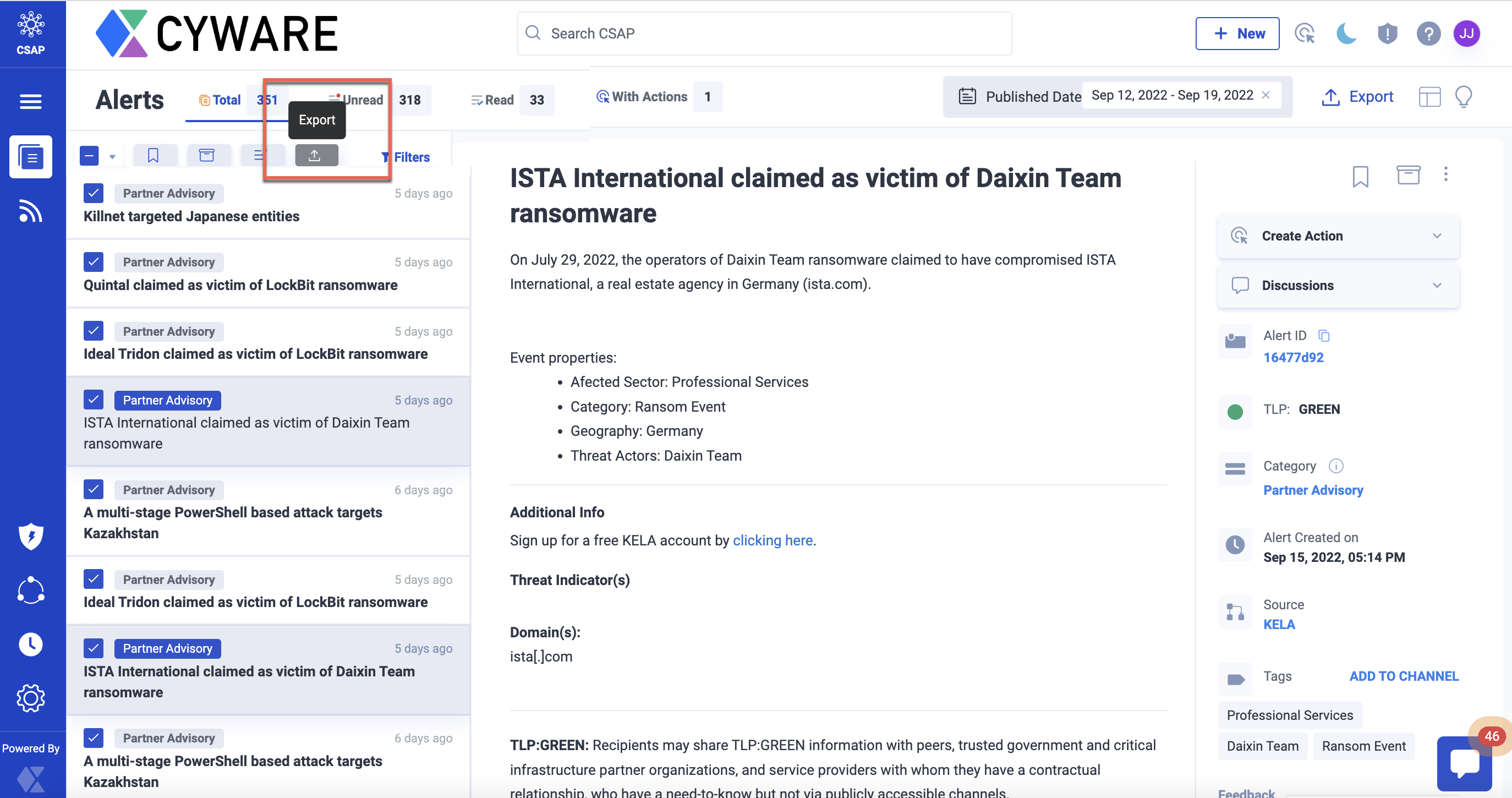This screenshot has width=1512, height=798.
Task: Click the Search CSAP field
Action: point(763,34)
